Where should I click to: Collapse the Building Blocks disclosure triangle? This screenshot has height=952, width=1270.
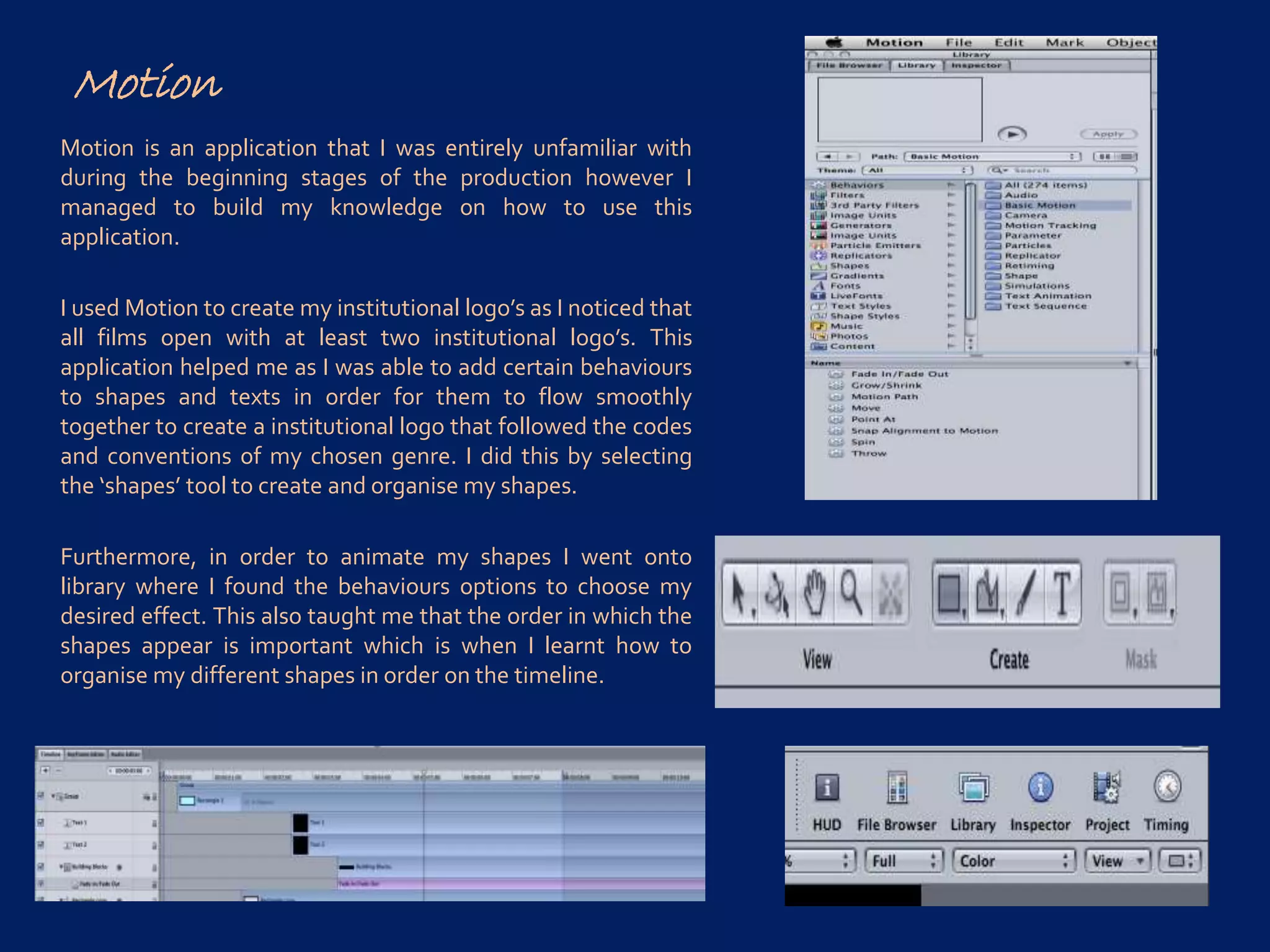coord(62,866)
